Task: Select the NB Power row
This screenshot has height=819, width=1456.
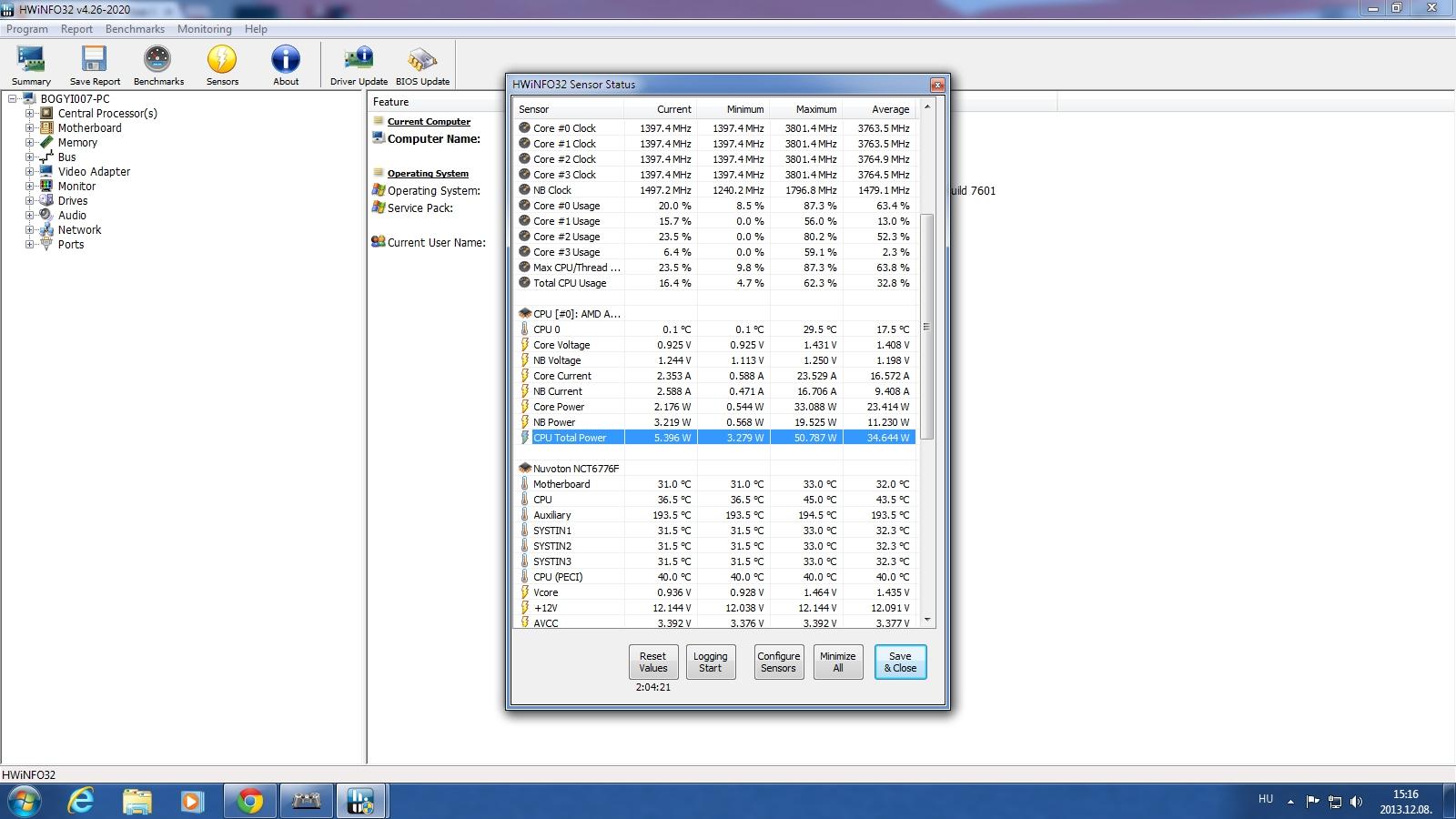Action: point(716,422)
